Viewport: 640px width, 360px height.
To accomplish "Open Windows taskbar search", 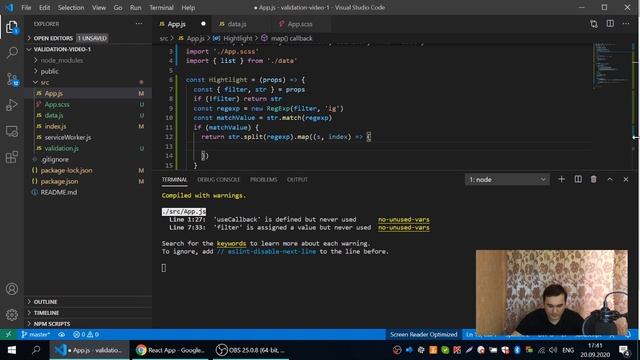I will click(x=36, y=350).
